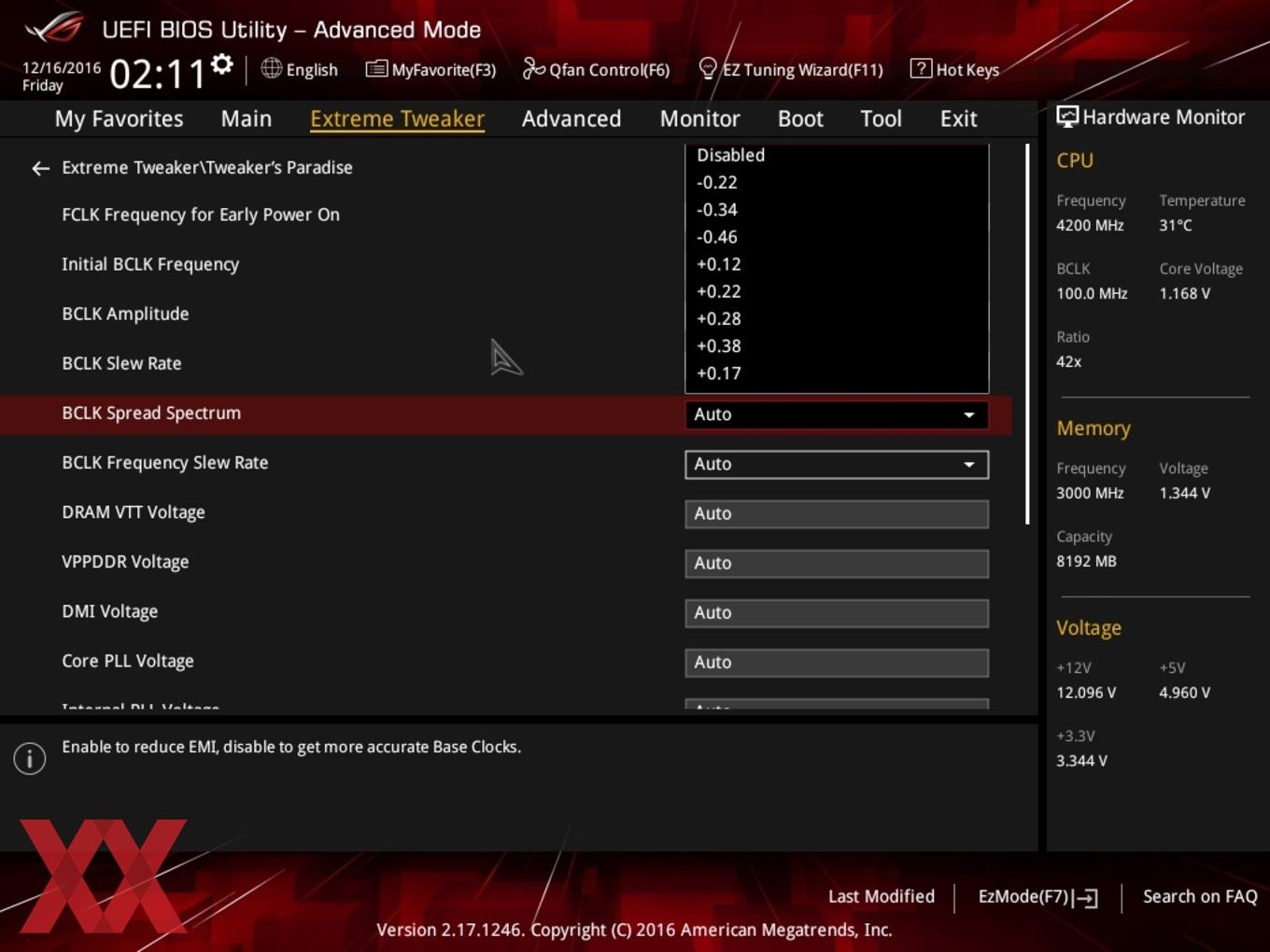
Task: Select FCLK Frequency for Early Power On
Action: (x=201, y=215)
